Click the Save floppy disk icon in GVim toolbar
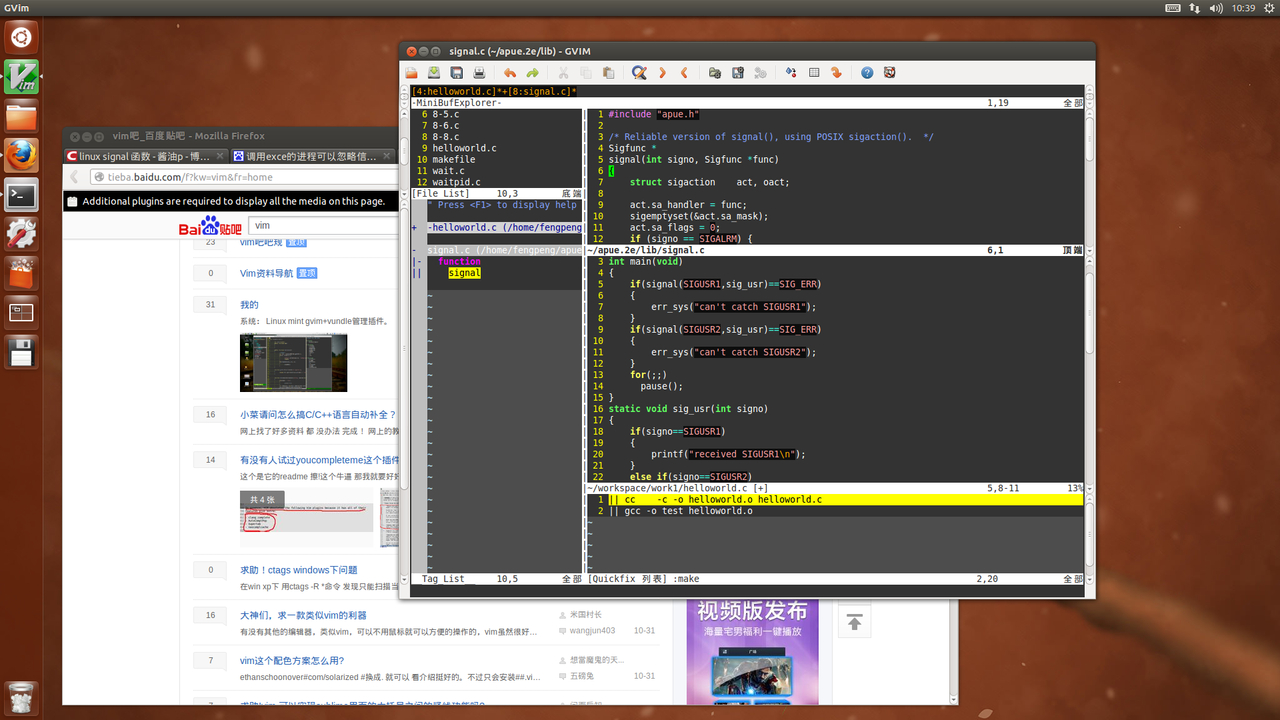 pos(456,73)
